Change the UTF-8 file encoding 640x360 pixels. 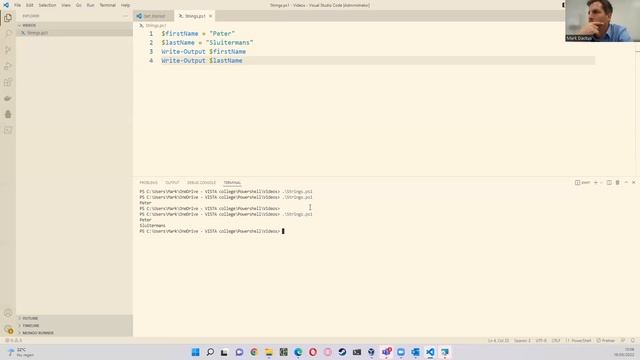point(541,340)
